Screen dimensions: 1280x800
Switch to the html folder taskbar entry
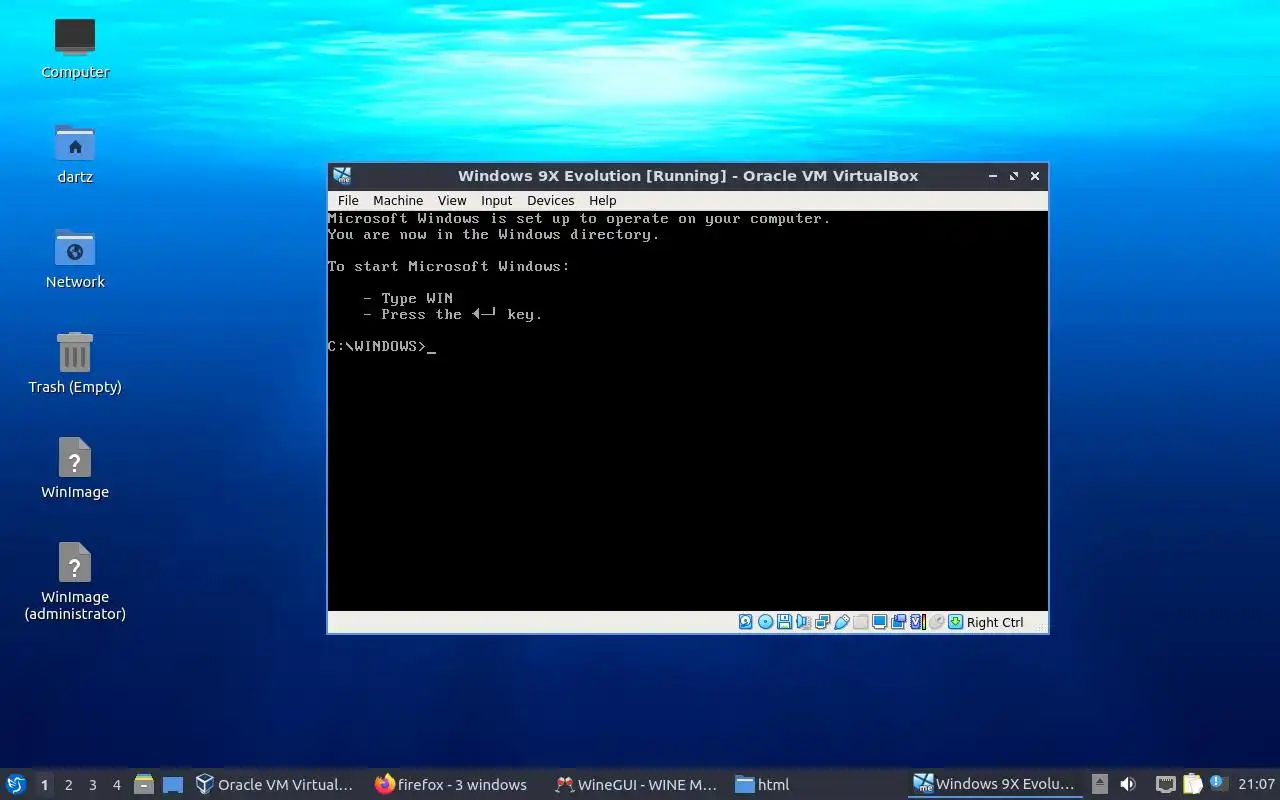click(762, 785)
